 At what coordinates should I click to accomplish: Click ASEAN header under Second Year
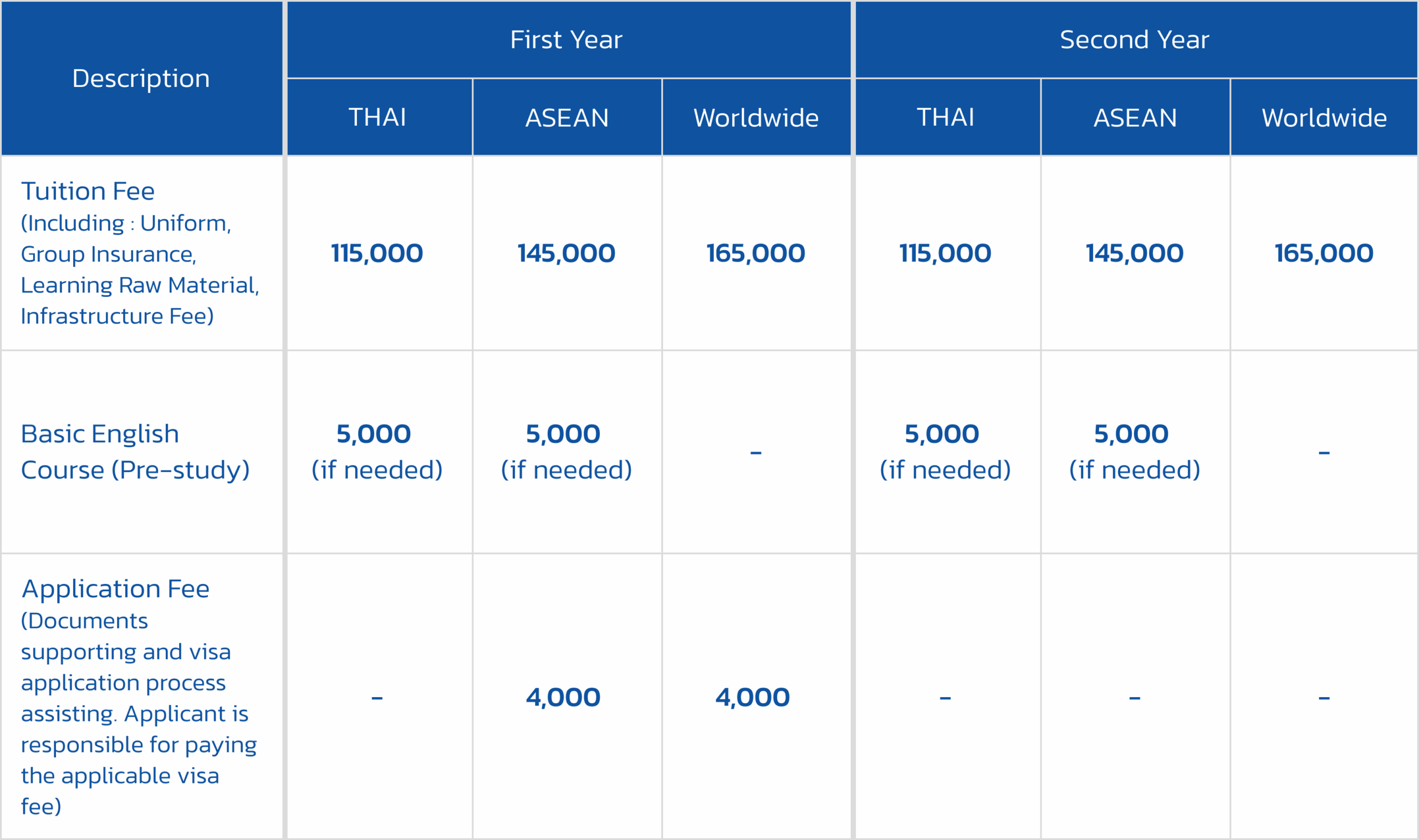tap(1135, 117)
